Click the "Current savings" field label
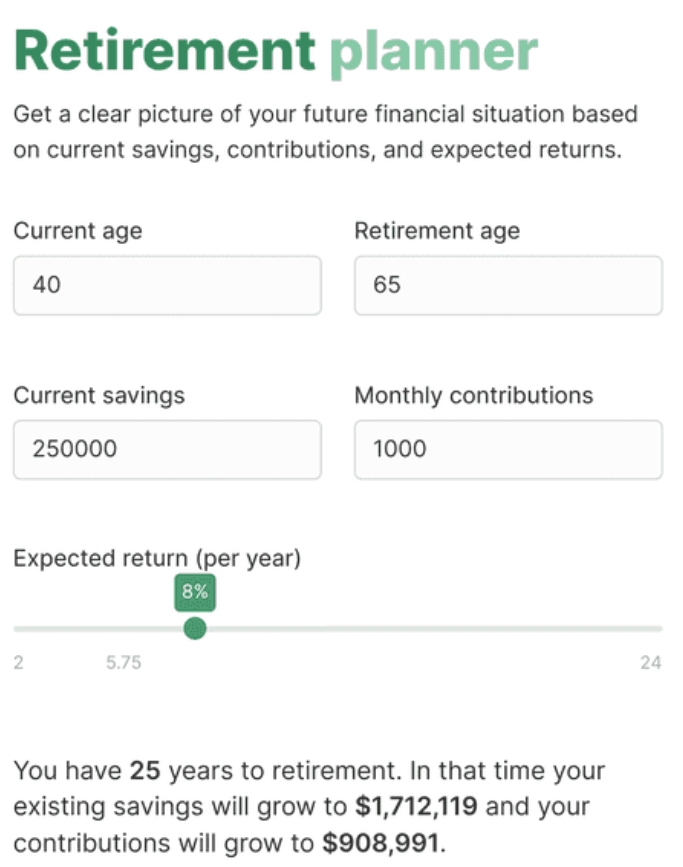 99,395
